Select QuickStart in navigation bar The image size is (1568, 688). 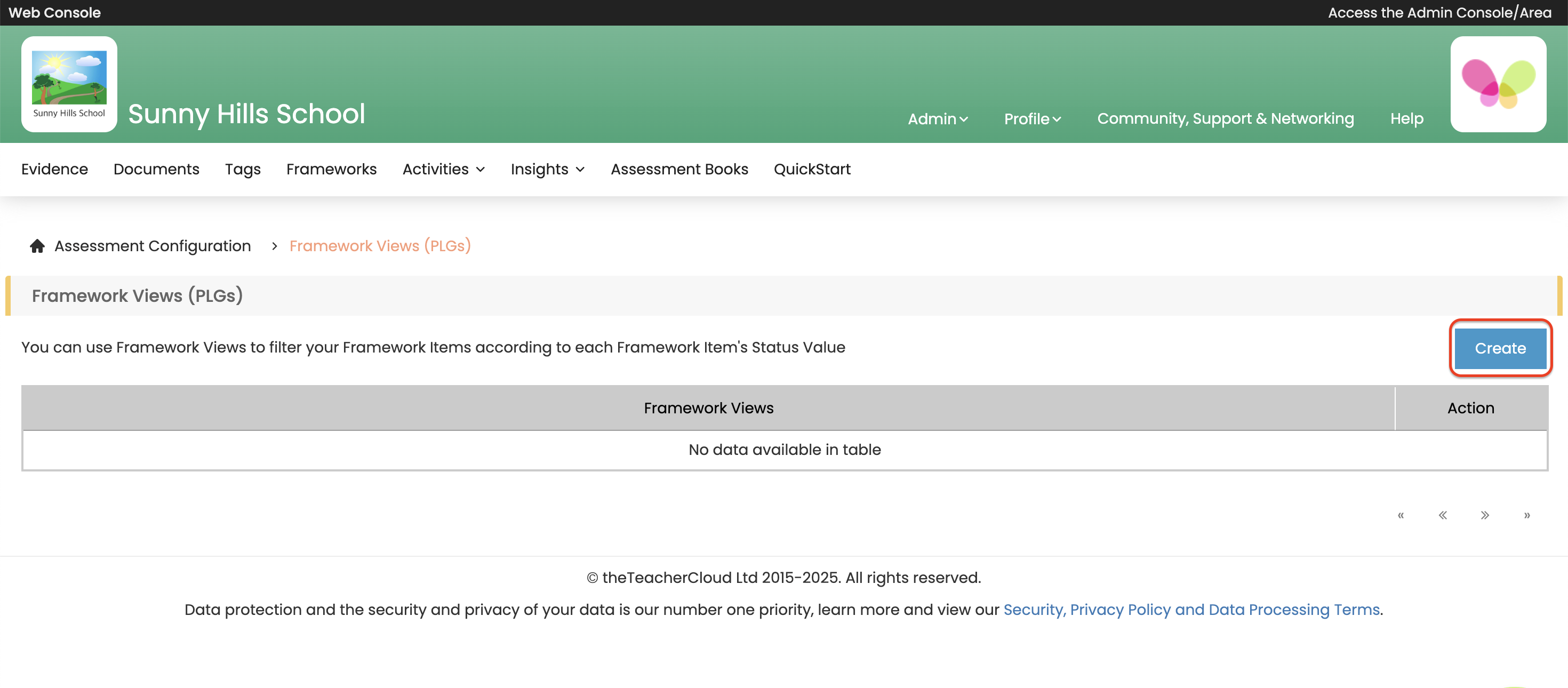coord(812,169)
